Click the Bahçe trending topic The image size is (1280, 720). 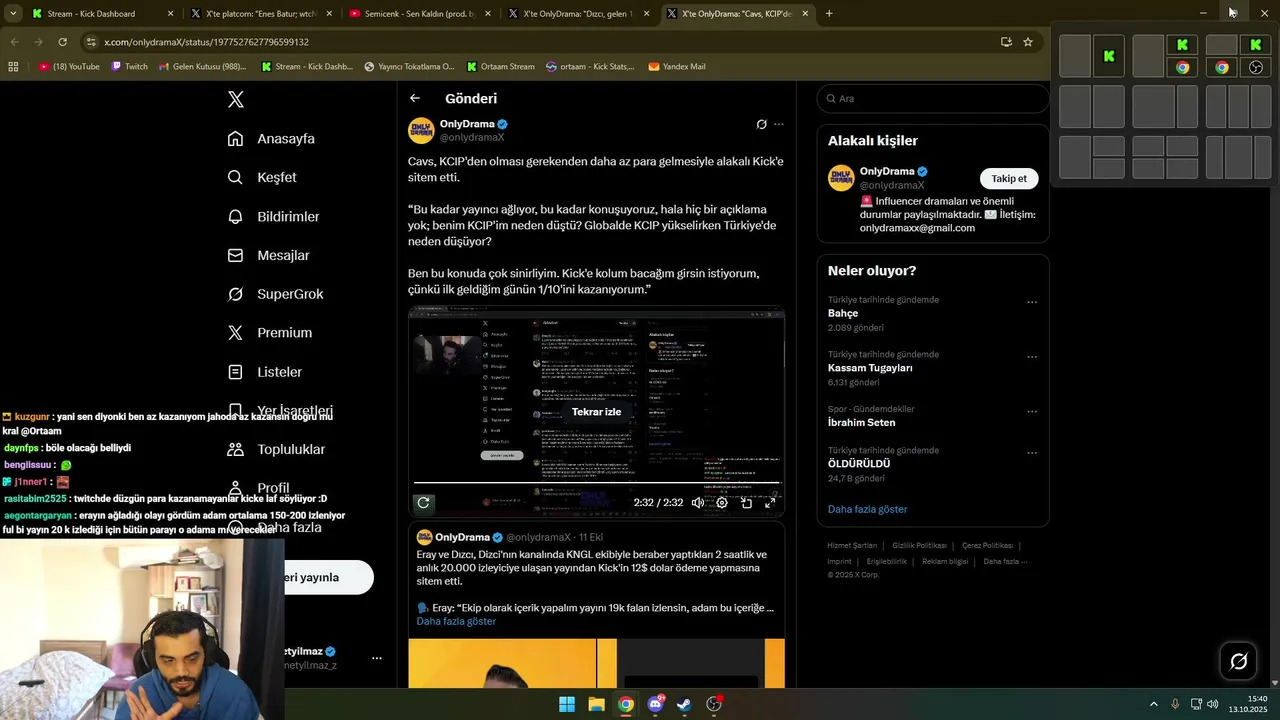click(843, 313)
